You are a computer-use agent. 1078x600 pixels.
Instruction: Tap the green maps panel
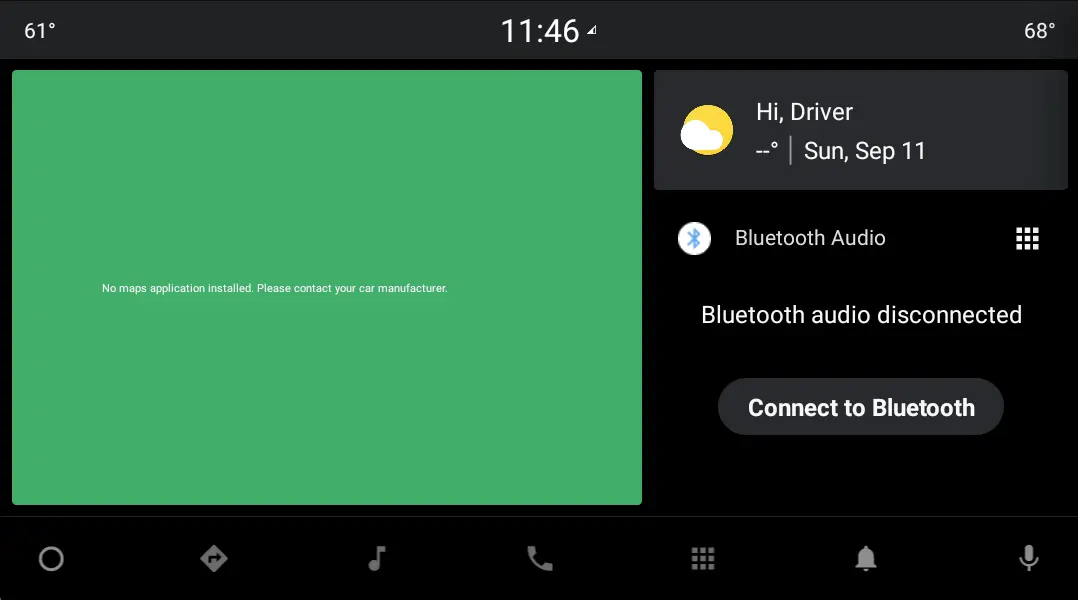(x=327, y=400)
